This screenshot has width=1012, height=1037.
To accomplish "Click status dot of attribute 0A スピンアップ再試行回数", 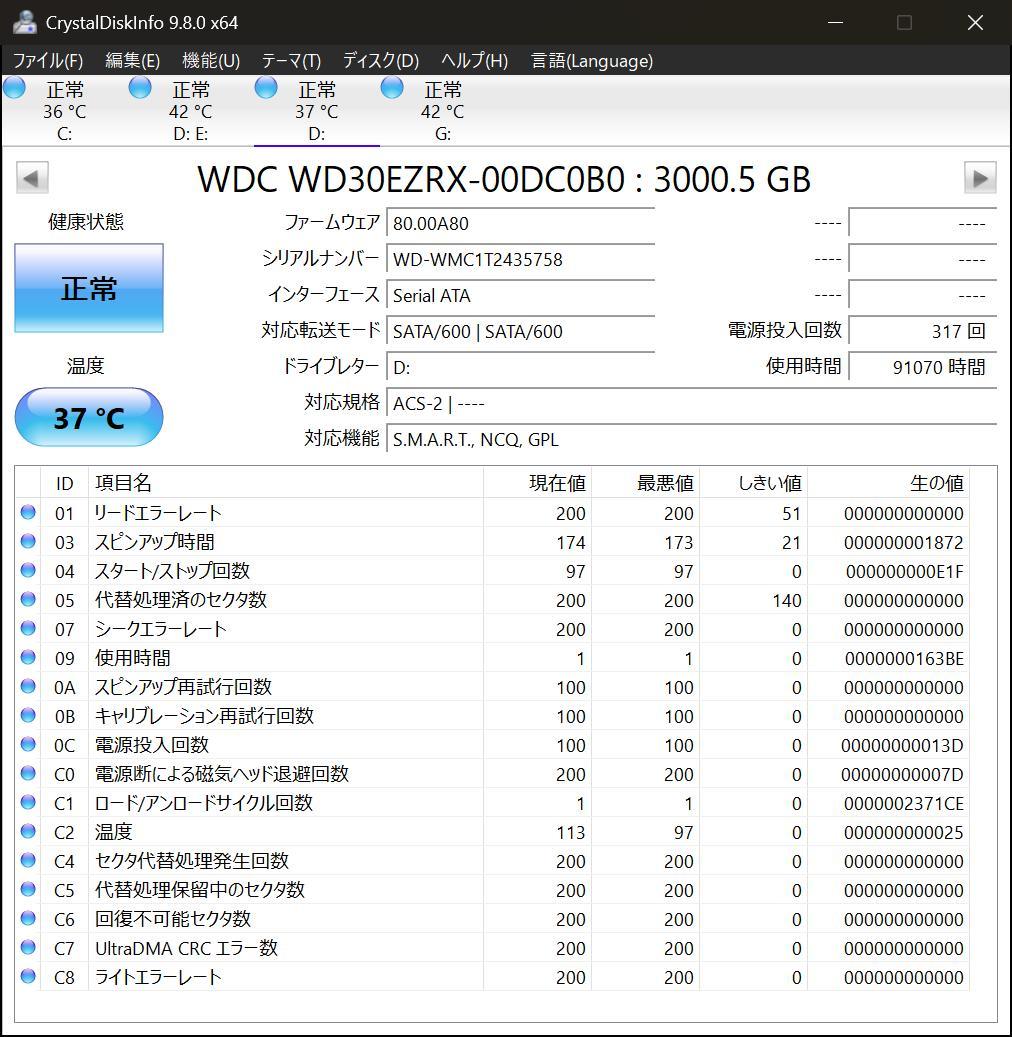I will pos(28,686).
